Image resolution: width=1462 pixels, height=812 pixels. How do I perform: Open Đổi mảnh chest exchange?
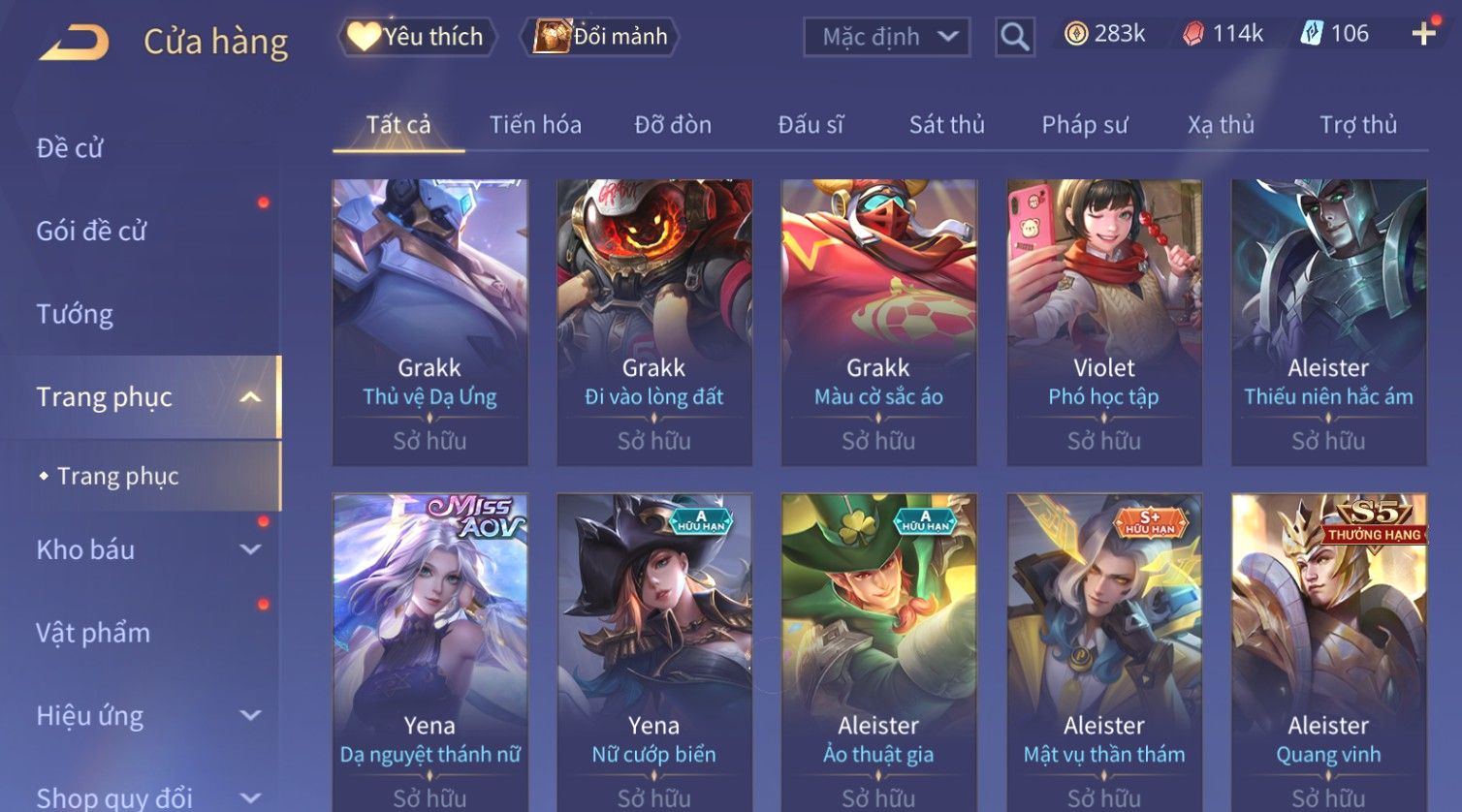[600, 37]
